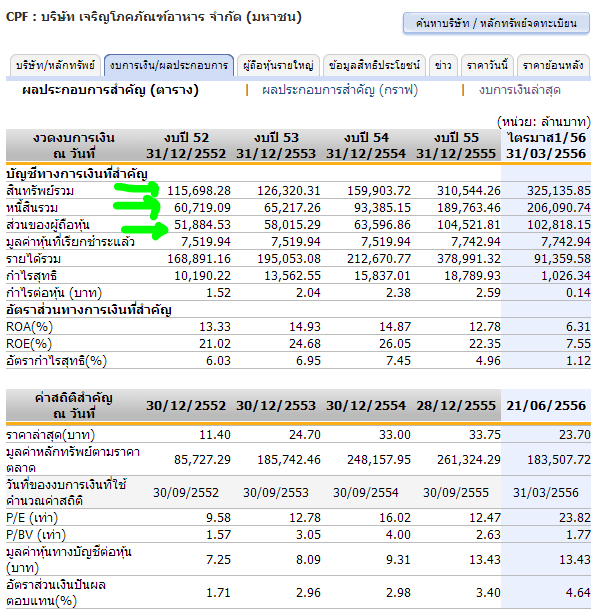This screenshot has width=602, height=615.
Task: Click the งบปี 54 column header
Action: [x=366, y=146]
